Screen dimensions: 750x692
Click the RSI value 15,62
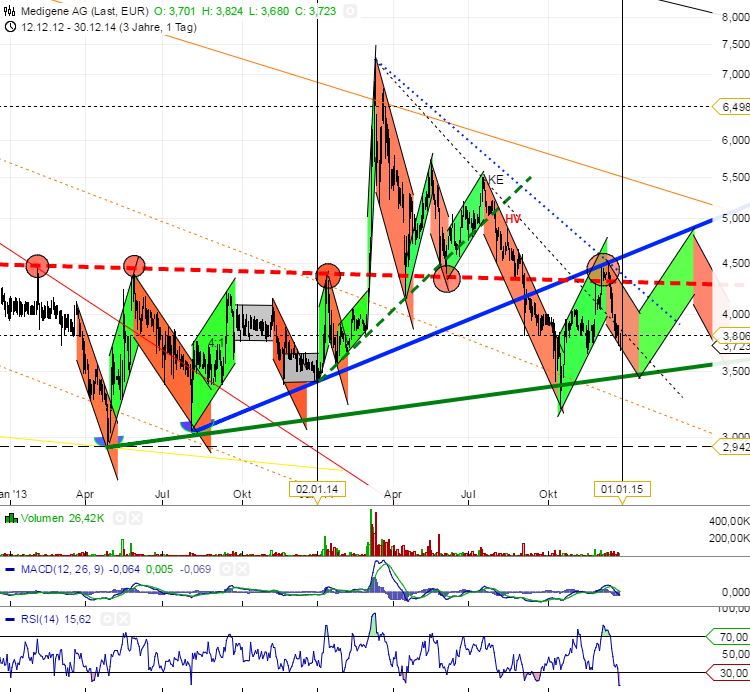(x=77, y=619)
